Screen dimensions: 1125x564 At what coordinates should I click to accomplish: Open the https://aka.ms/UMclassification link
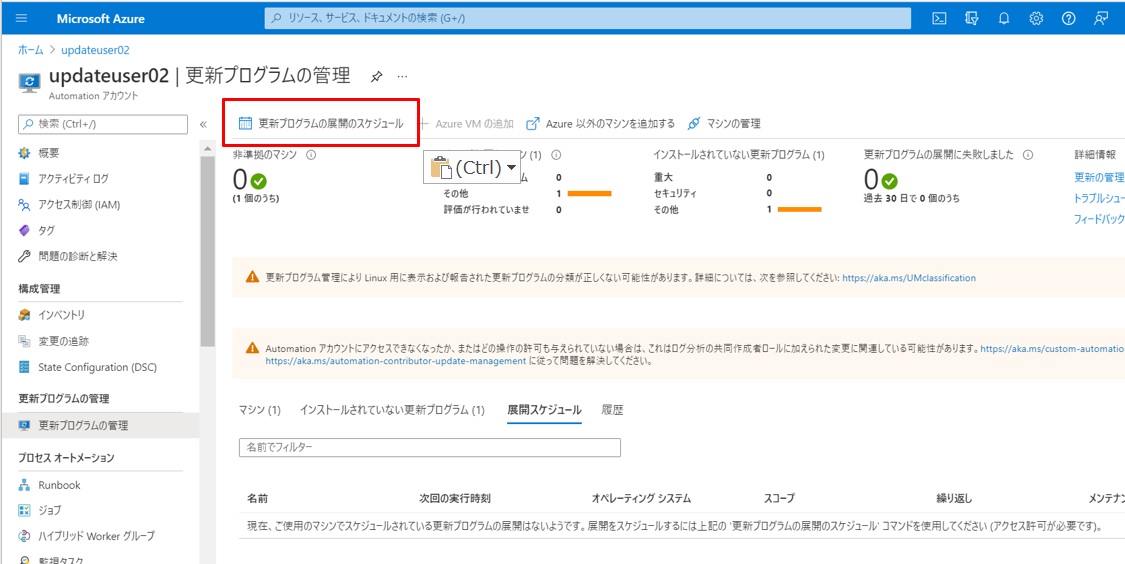(909, 277)
